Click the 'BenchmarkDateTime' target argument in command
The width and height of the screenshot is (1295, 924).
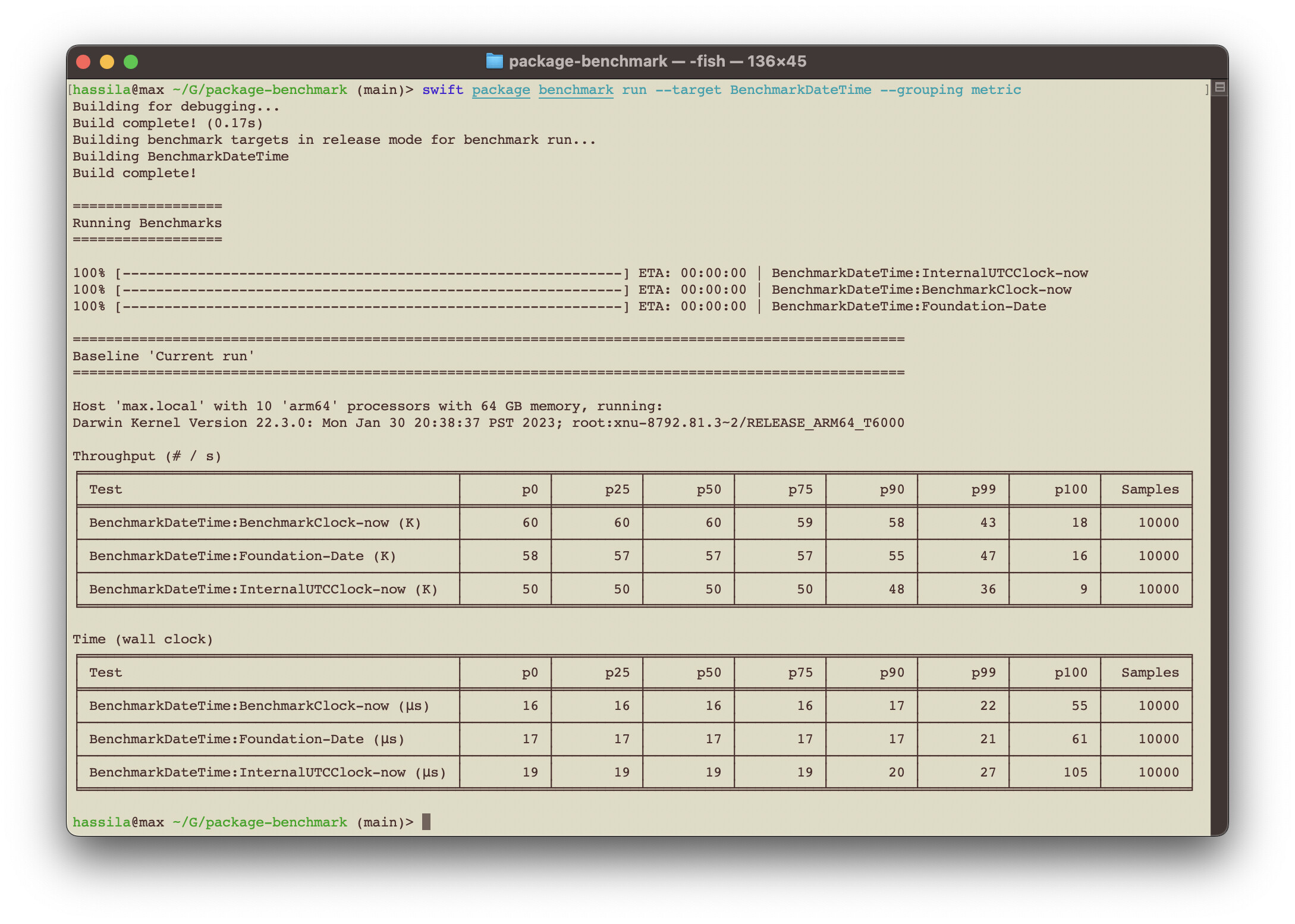pyautogui.click(x=800, y=90)
